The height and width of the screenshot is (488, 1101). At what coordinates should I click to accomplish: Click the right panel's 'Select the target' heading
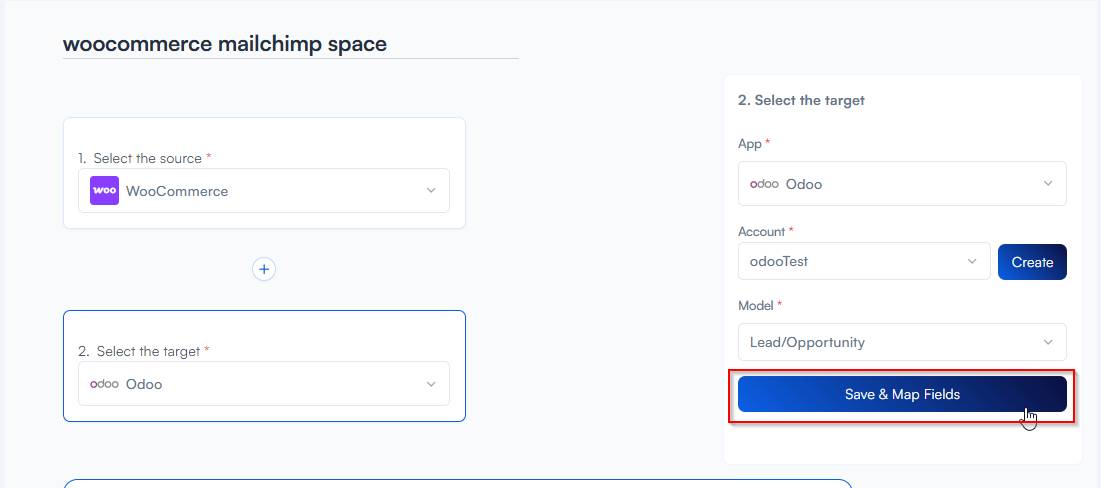point(801,100)
